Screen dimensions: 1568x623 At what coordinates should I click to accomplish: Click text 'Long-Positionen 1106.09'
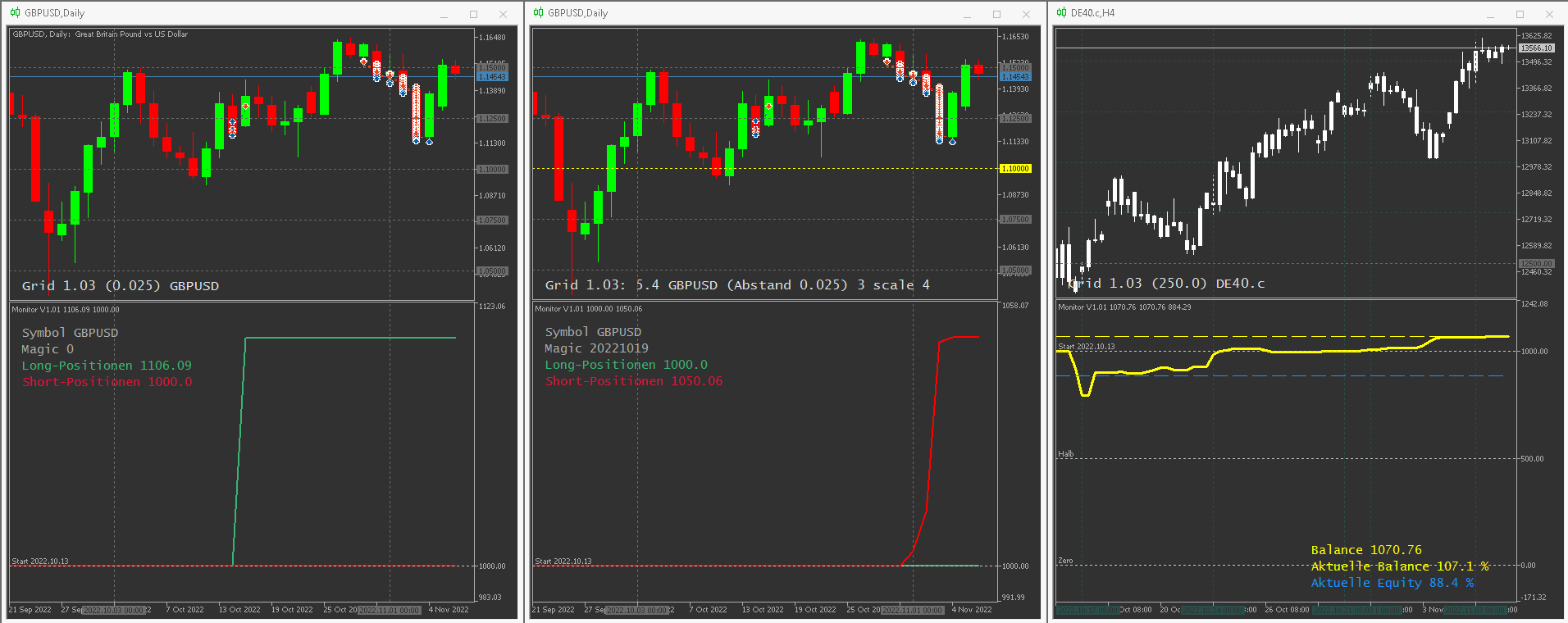pyautogui.click(x=107, y=366)
